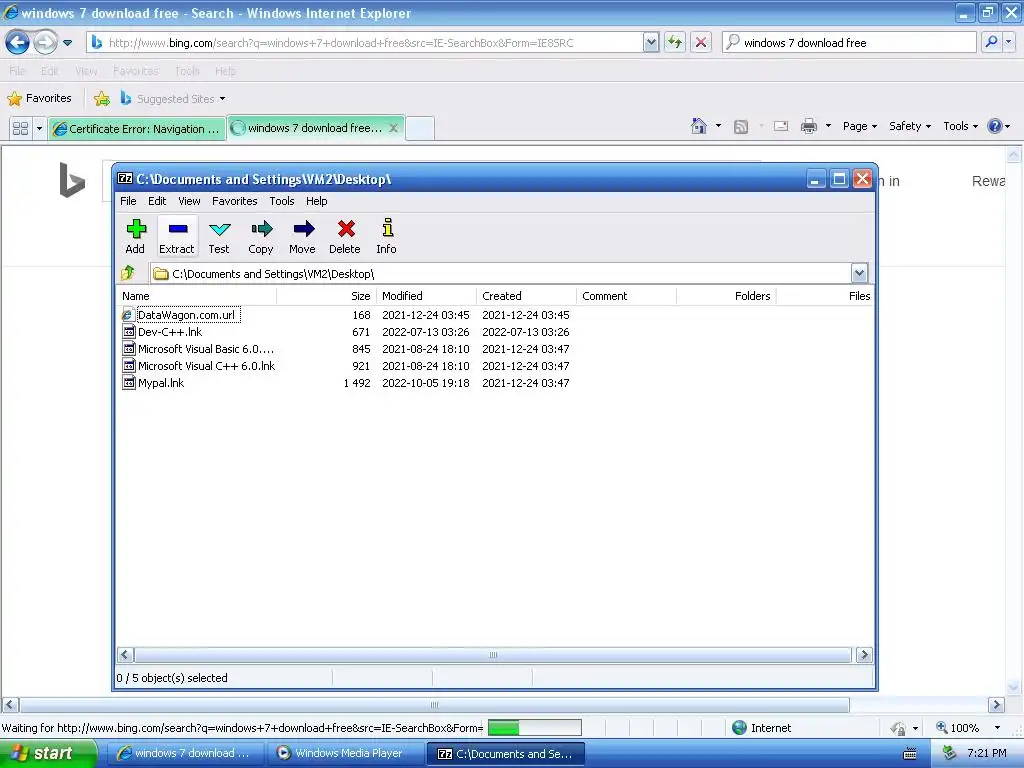The width and height of the screenshot is (1024, 768).
Task: Click the IE Refresh button
Action: [x=675, y=43]
